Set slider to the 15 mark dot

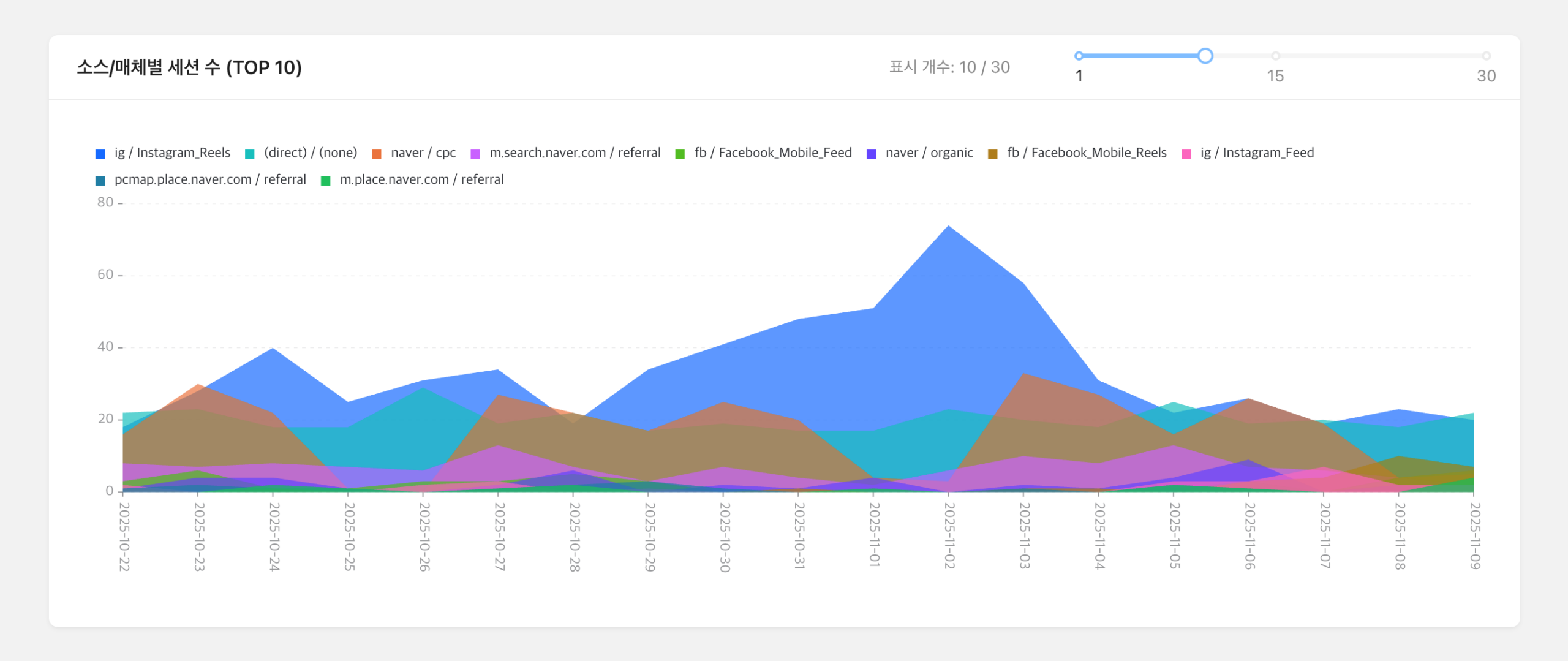pos(1275,56)
